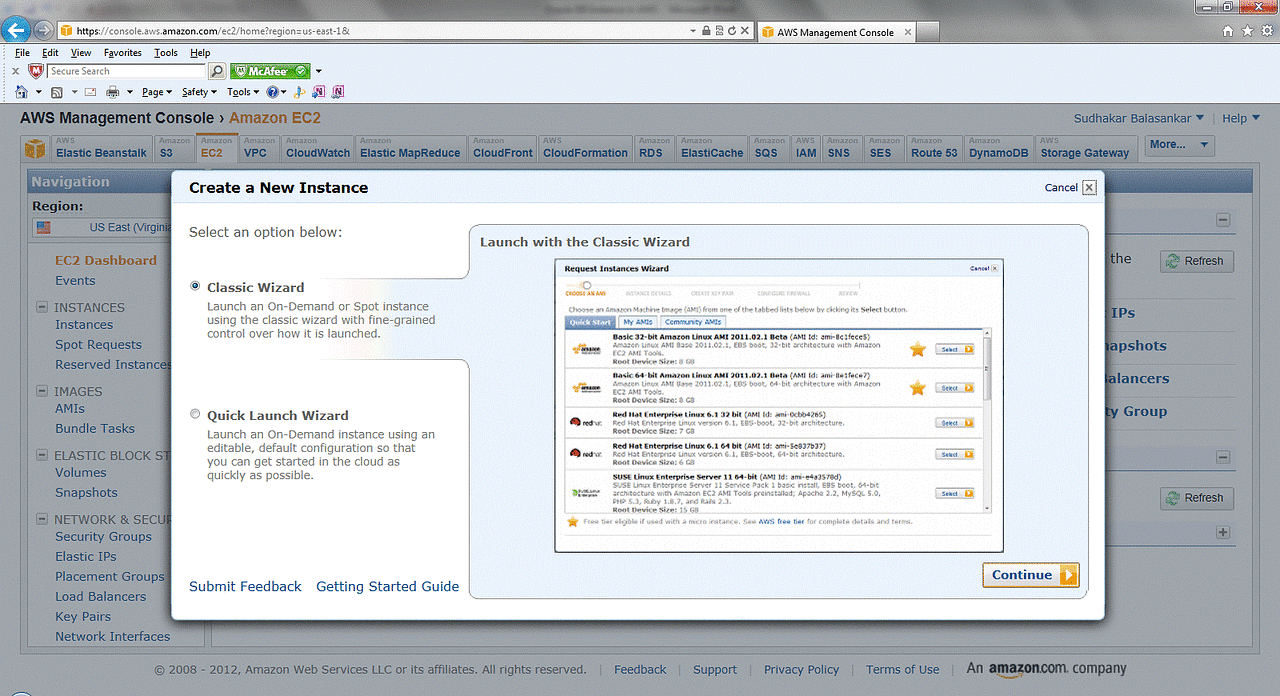Click the orange arrow on Continue button
Image resolution: width=1280 pixels, height=696 pixels.
coord(1068,575)
